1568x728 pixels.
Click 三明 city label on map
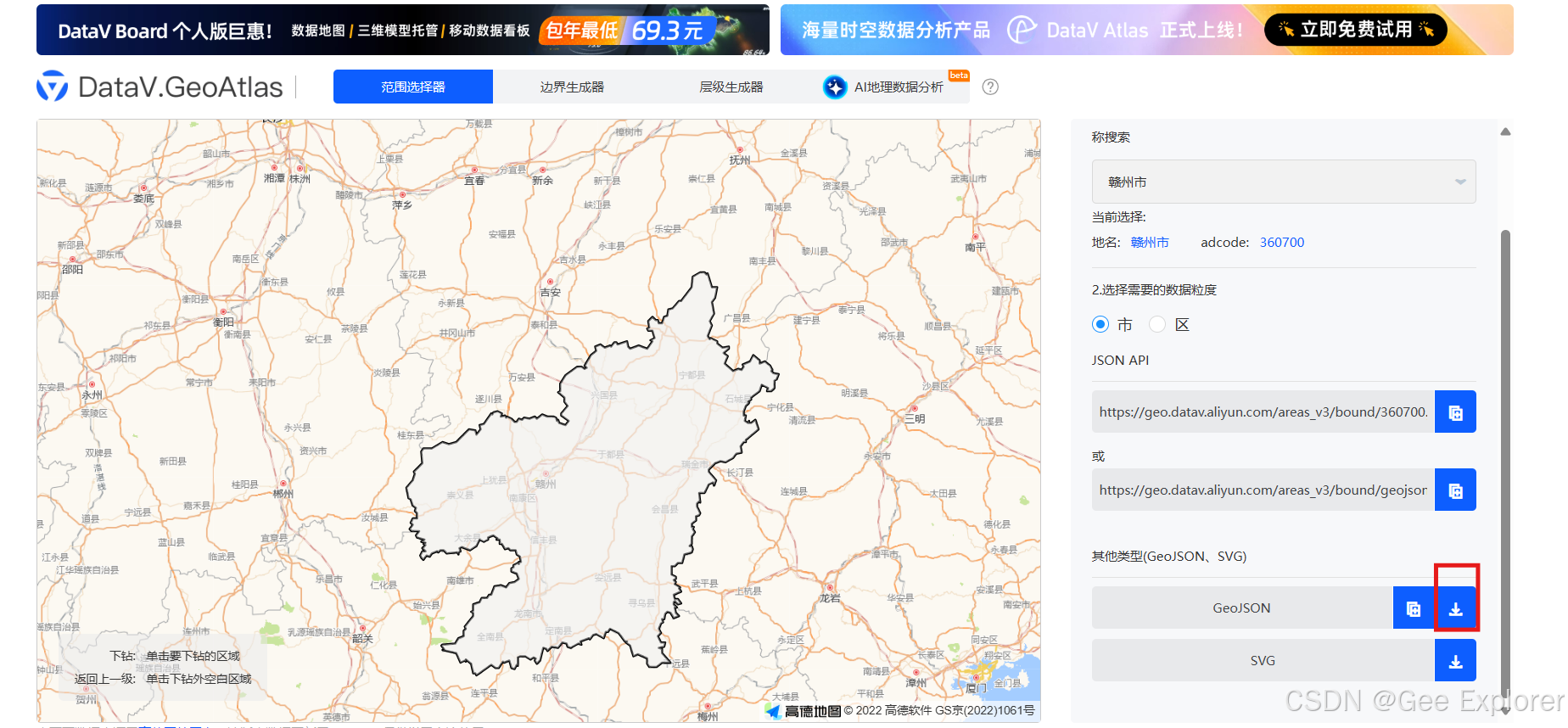[915, 419]
